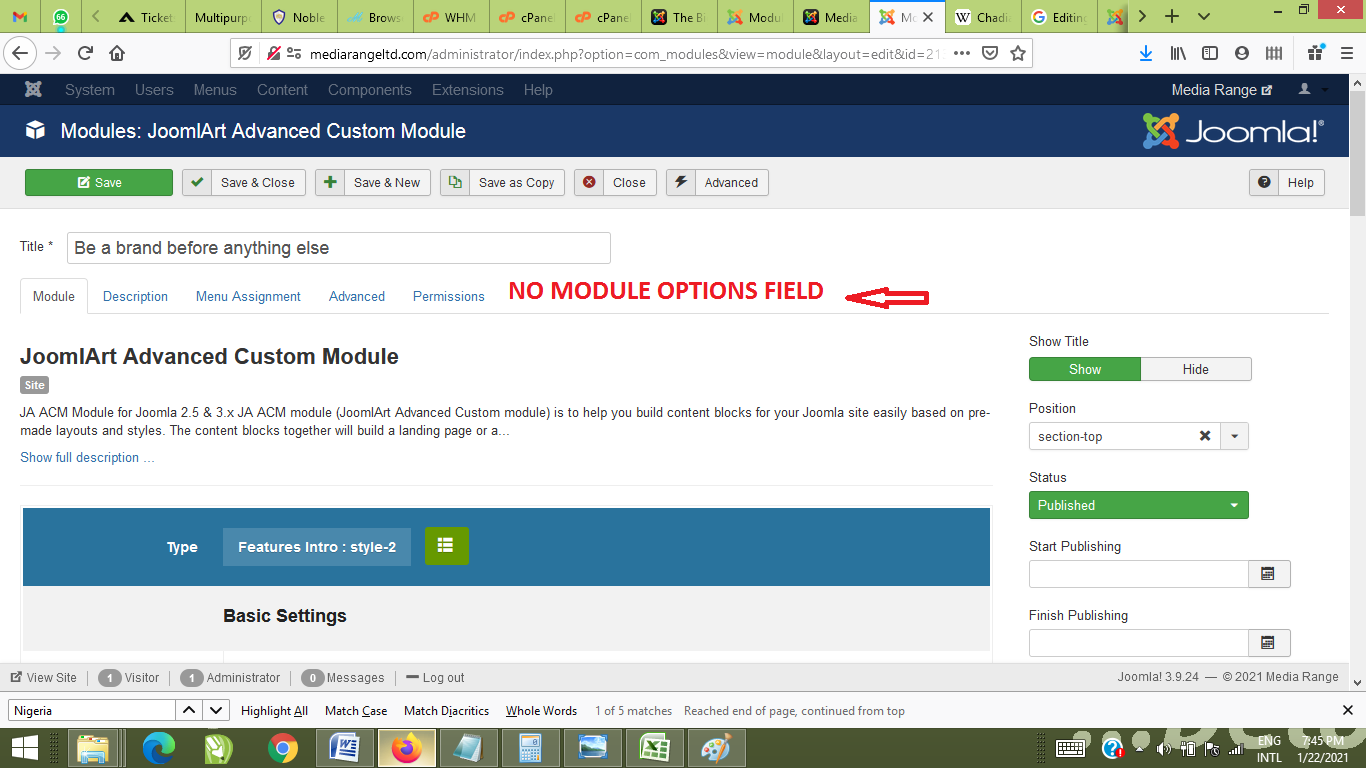The width and height of the screenshot is (1366, 768).
Task: Open the Position dropdown arrow
Action: pyautogui.click(x=1234, y=436)
